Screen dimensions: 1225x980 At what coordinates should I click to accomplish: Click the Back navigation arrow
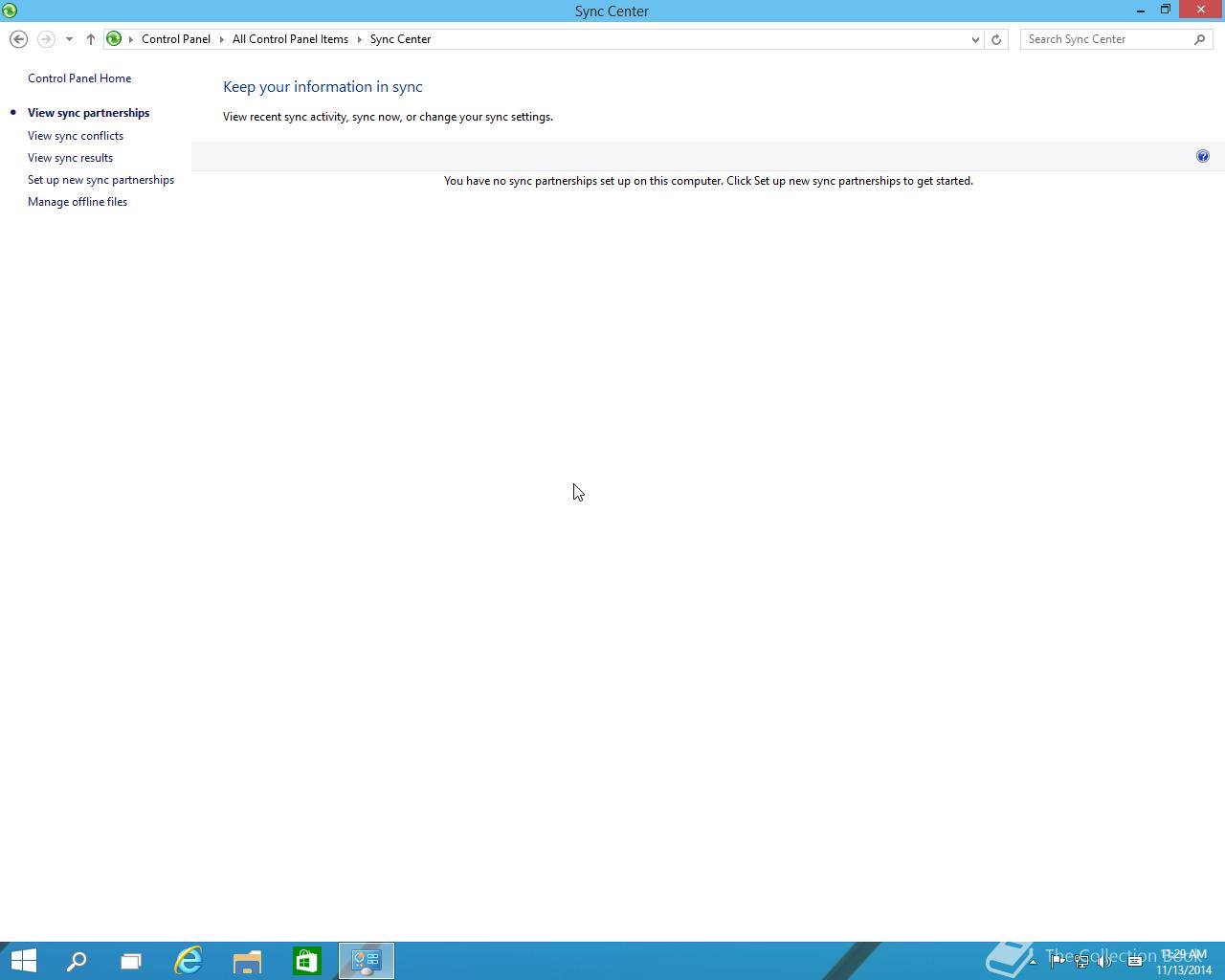(18, 39)
